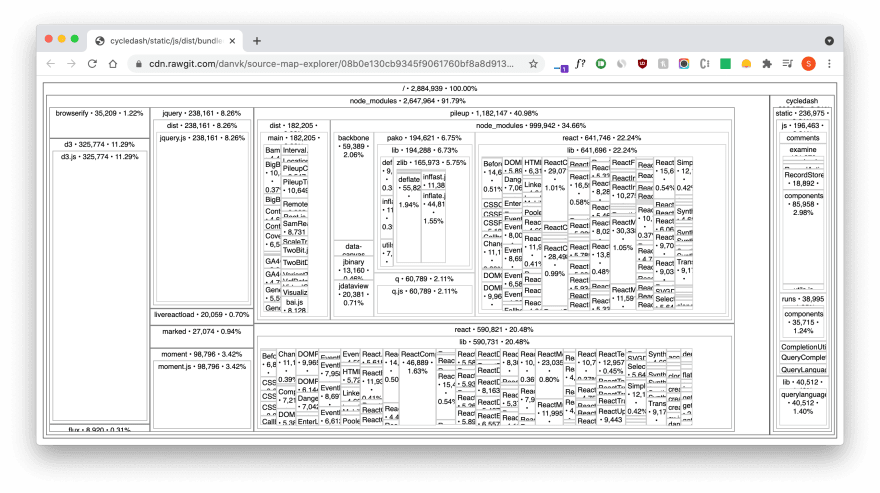
Task: Click the 'runs • 38,995' header
Action: [x=803, y=299]
